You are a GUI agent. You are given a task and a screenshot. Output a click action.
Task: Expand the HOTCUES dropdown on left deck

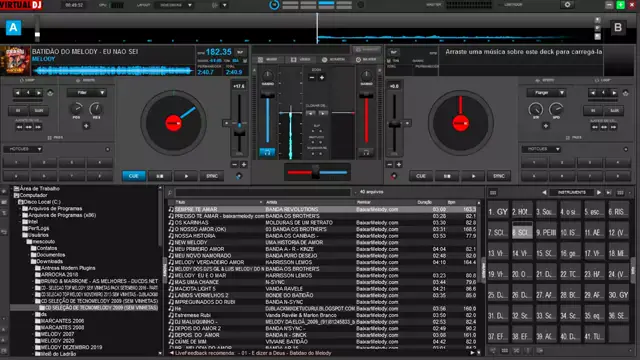(23, 149)
